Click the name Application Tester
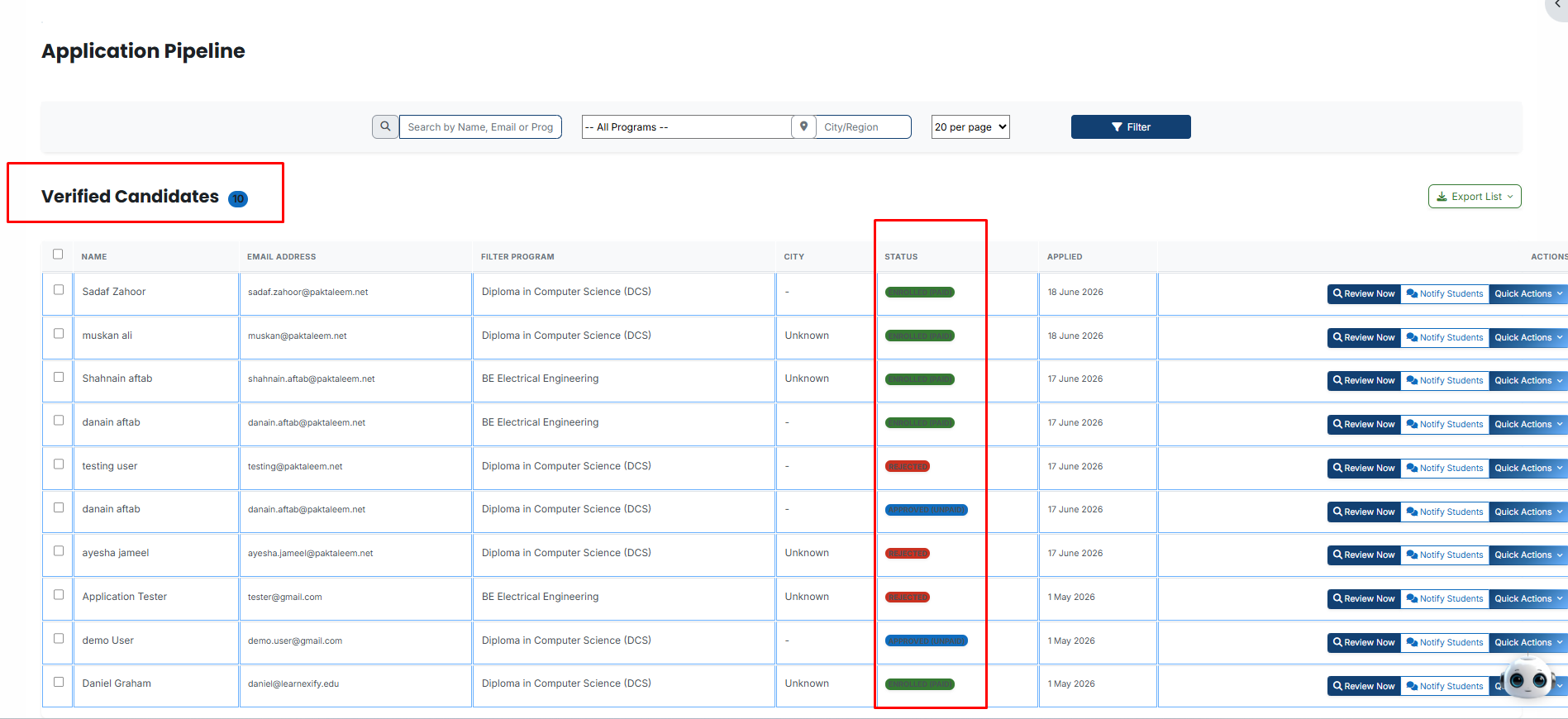The width and height of the screenshot is (1568, 719). pos(125,597)
